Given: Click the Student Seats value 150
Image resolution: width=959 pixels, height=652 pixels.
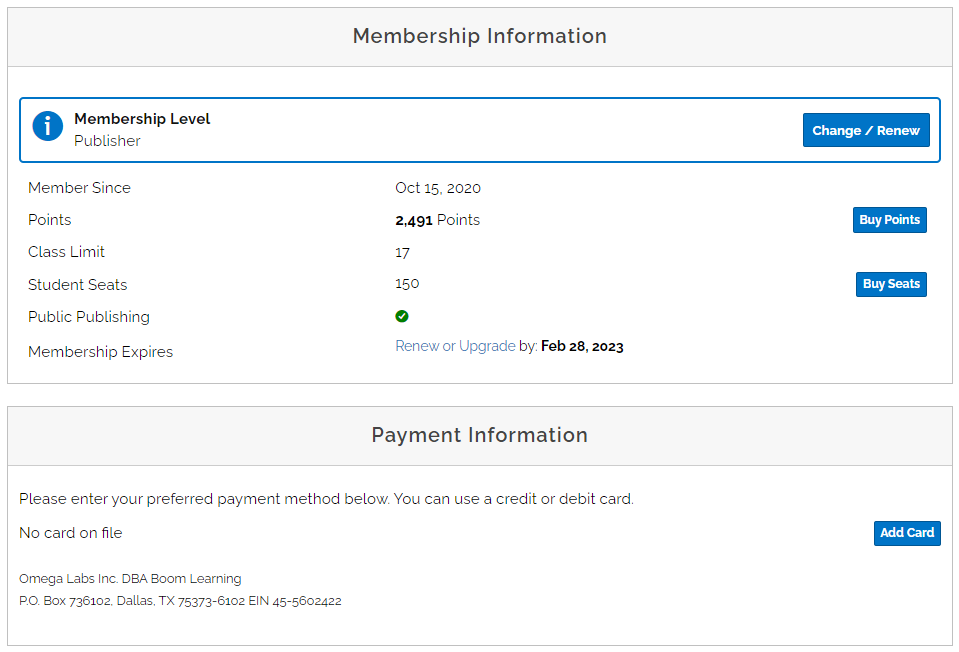Looking at the screenshot, I should 406,284.
